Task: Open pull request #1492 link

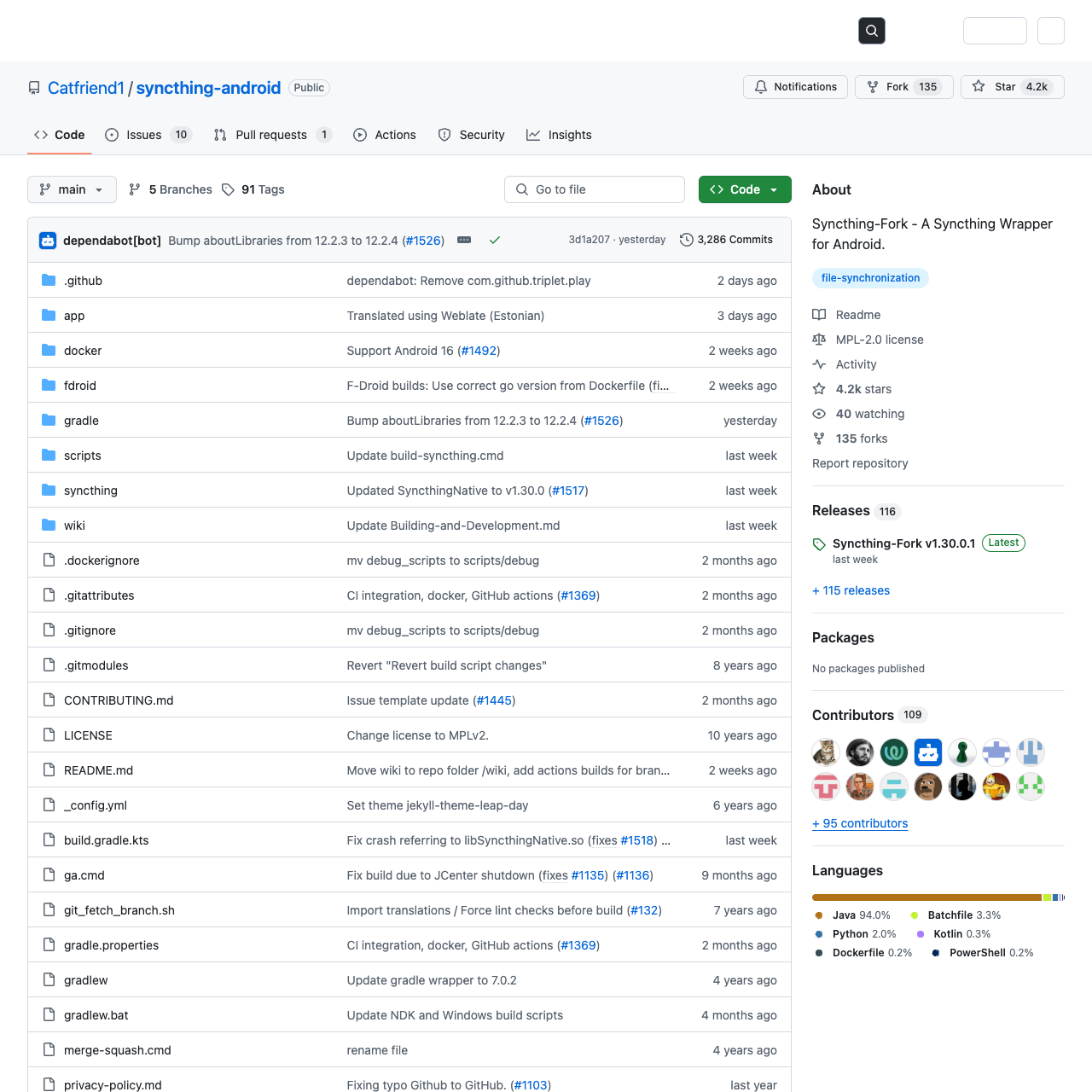Action: pos(479,351)
